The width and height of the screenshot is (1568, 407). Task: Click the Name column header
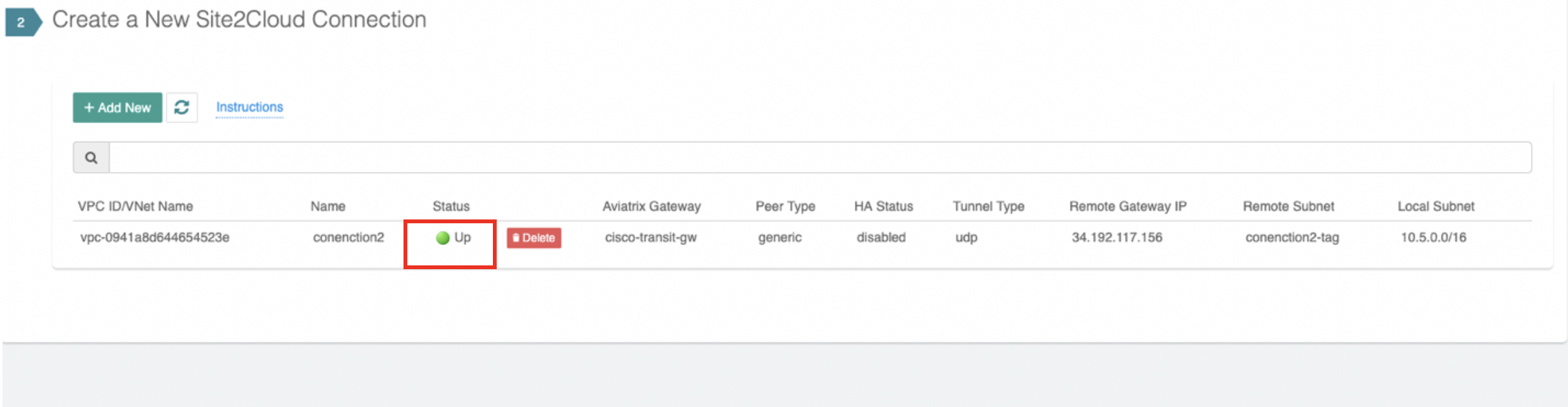[x=328, y=207]
